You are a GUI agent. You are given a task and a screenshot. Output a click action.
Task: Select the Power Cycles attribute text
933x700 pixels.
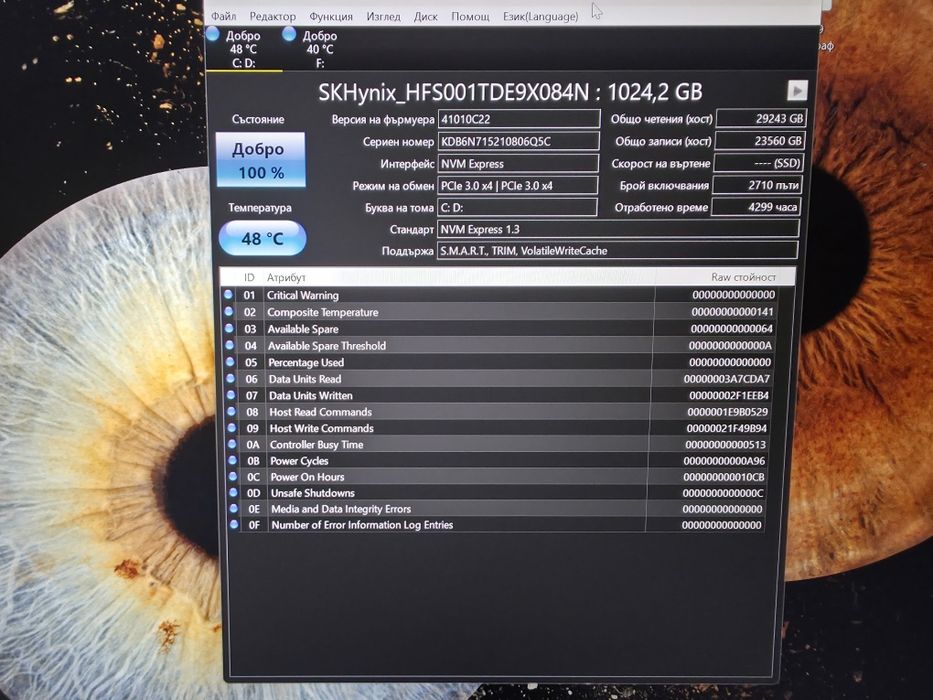click(299, 461)
